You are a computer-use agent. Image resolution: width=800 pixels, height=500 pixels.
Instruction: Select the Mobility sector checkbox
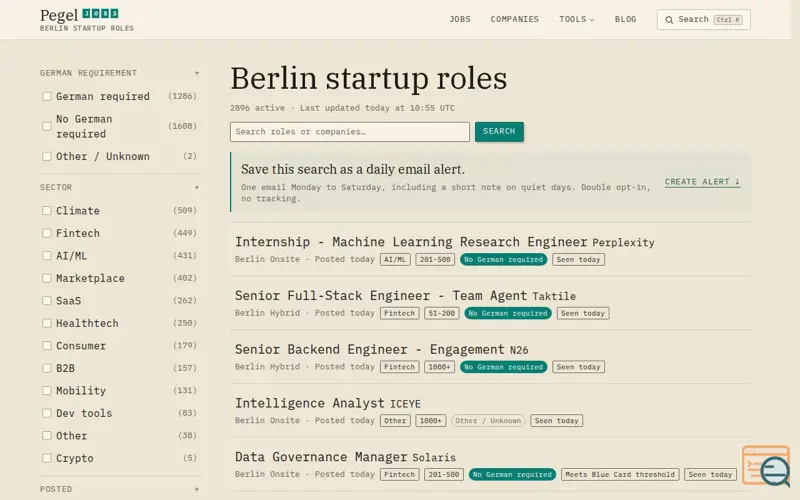pyautogui.click(x=46, y=390)
